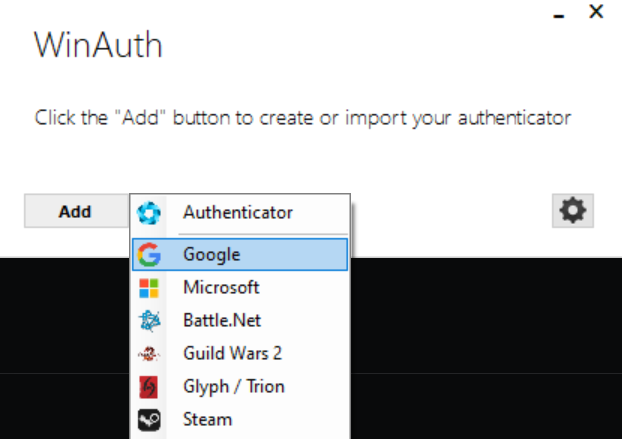The height and width of the screenshot is (439, 622).
Task: Open settings with the gear icon
Action: tap(573, 210)
